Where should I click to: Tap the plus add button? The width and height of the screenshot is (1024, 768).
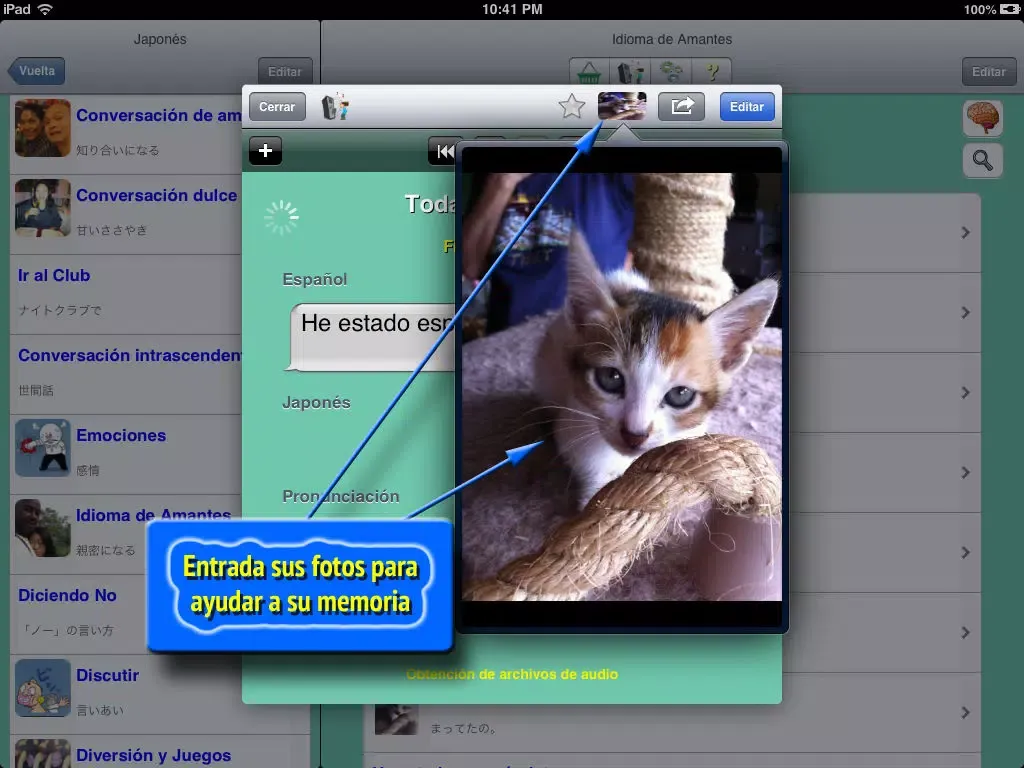pos(265,151)
